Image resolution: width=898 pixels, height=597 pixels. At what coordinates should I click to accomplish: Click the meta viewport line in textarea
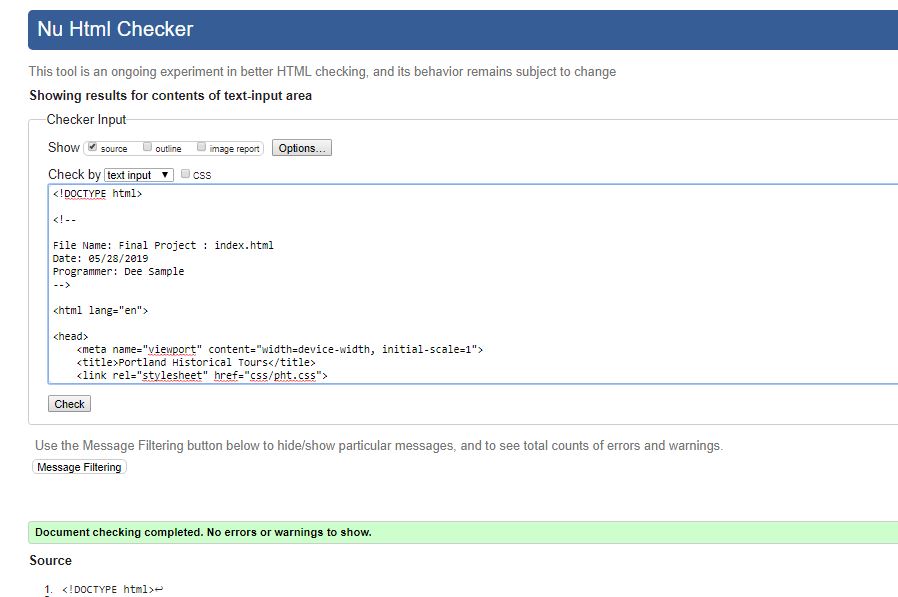[279, 349]
